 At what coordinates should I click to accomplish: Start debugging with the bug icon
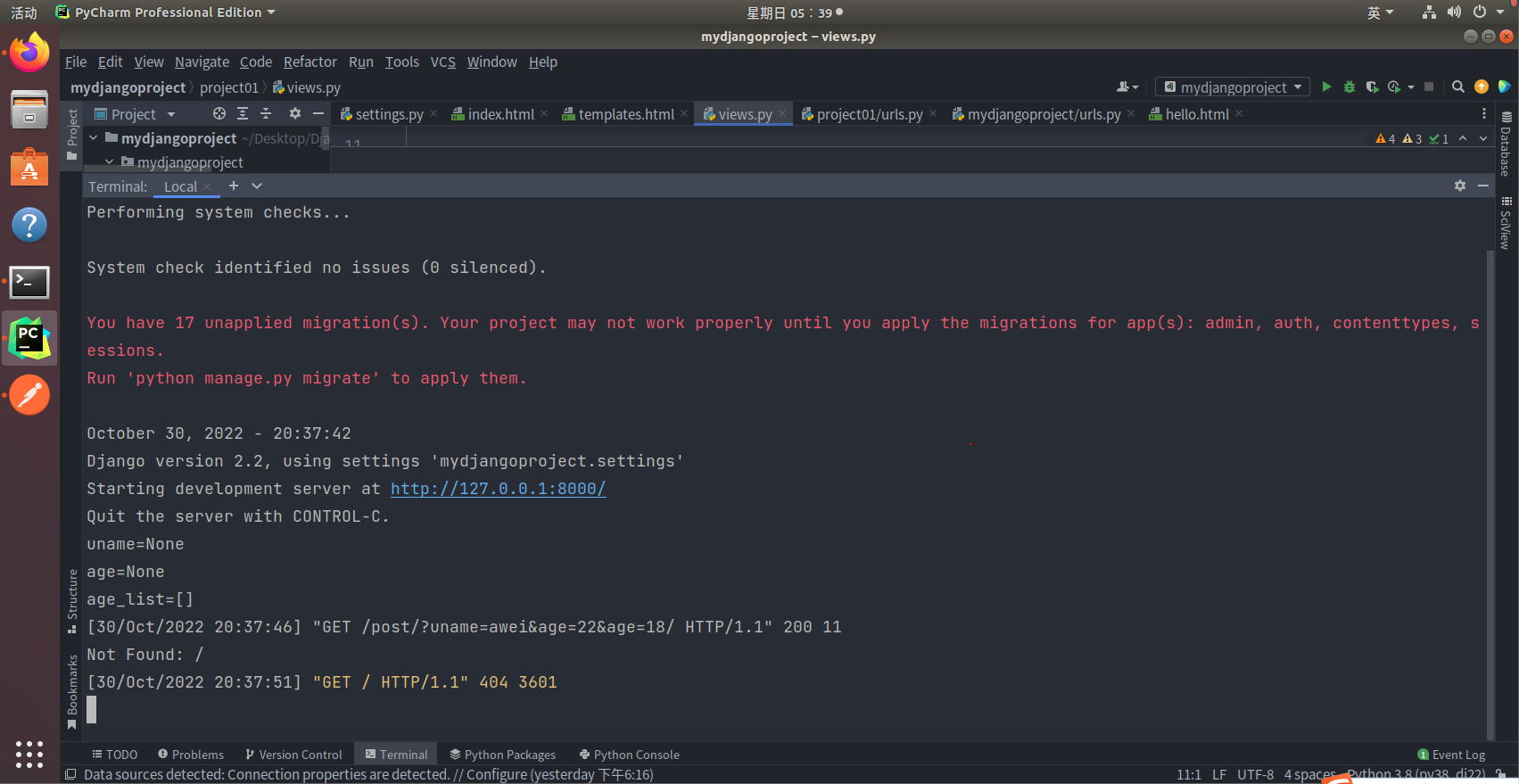tap(1350, 87)
